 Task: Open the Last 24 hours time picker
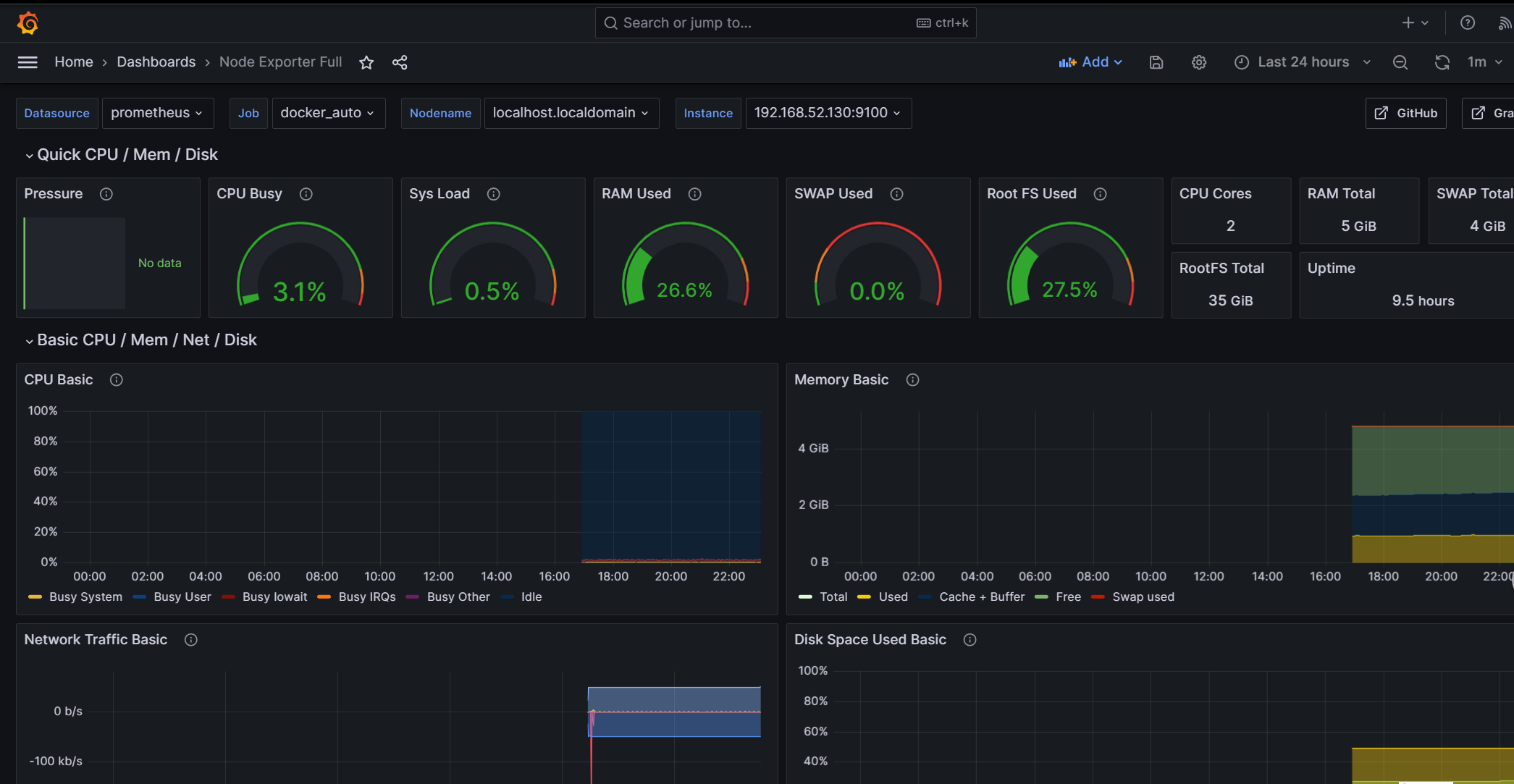(1303, 62)
